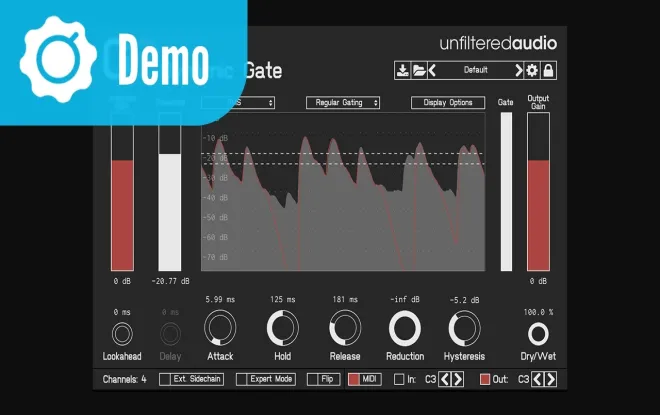Screen dimensions: 660x415
Task: Decrease MIDI In note with left arrow
Action: [445, 379]
